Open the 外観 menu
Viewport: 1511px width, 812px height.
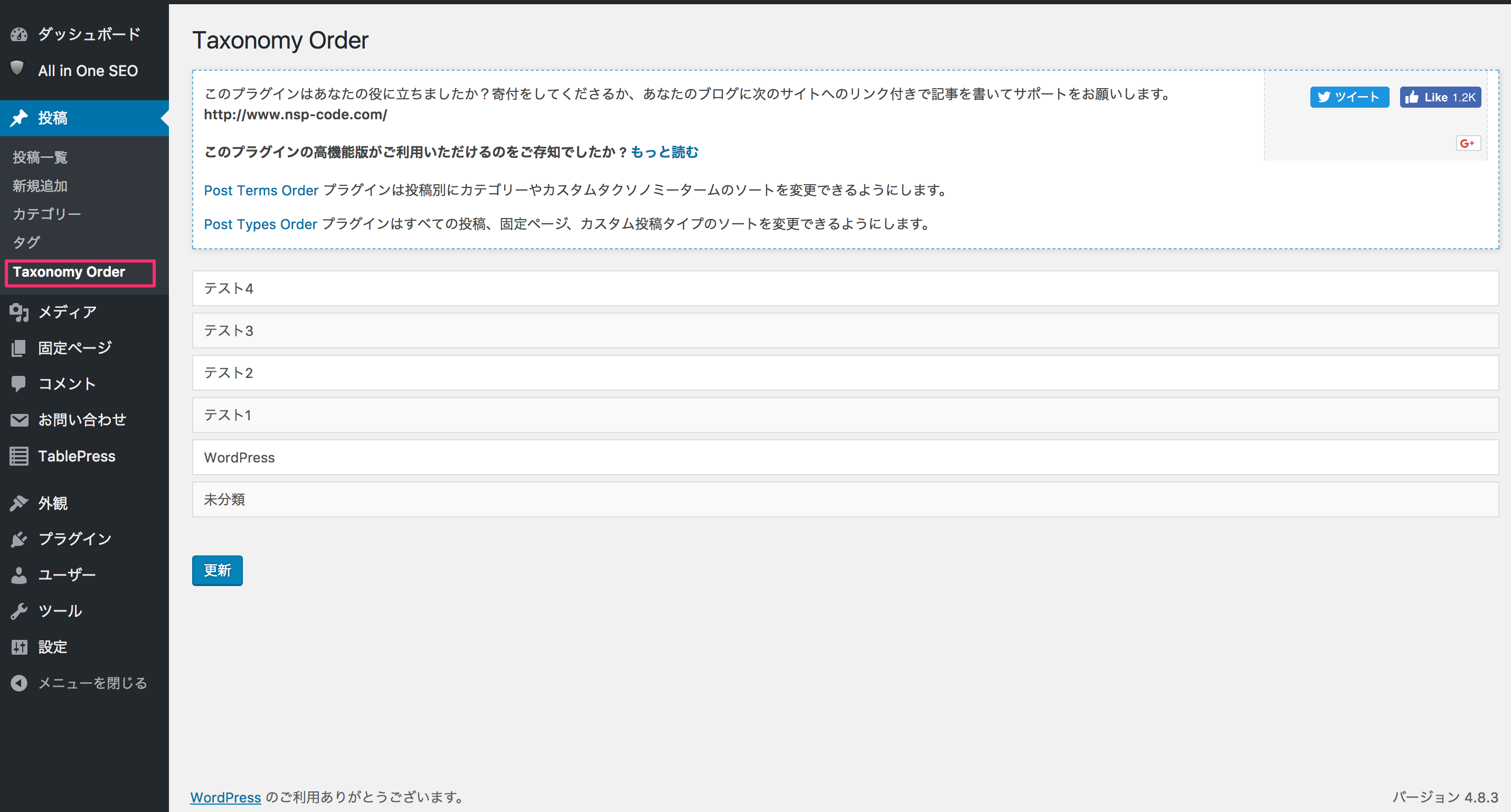pyautogui.click(x=84, y=503)
